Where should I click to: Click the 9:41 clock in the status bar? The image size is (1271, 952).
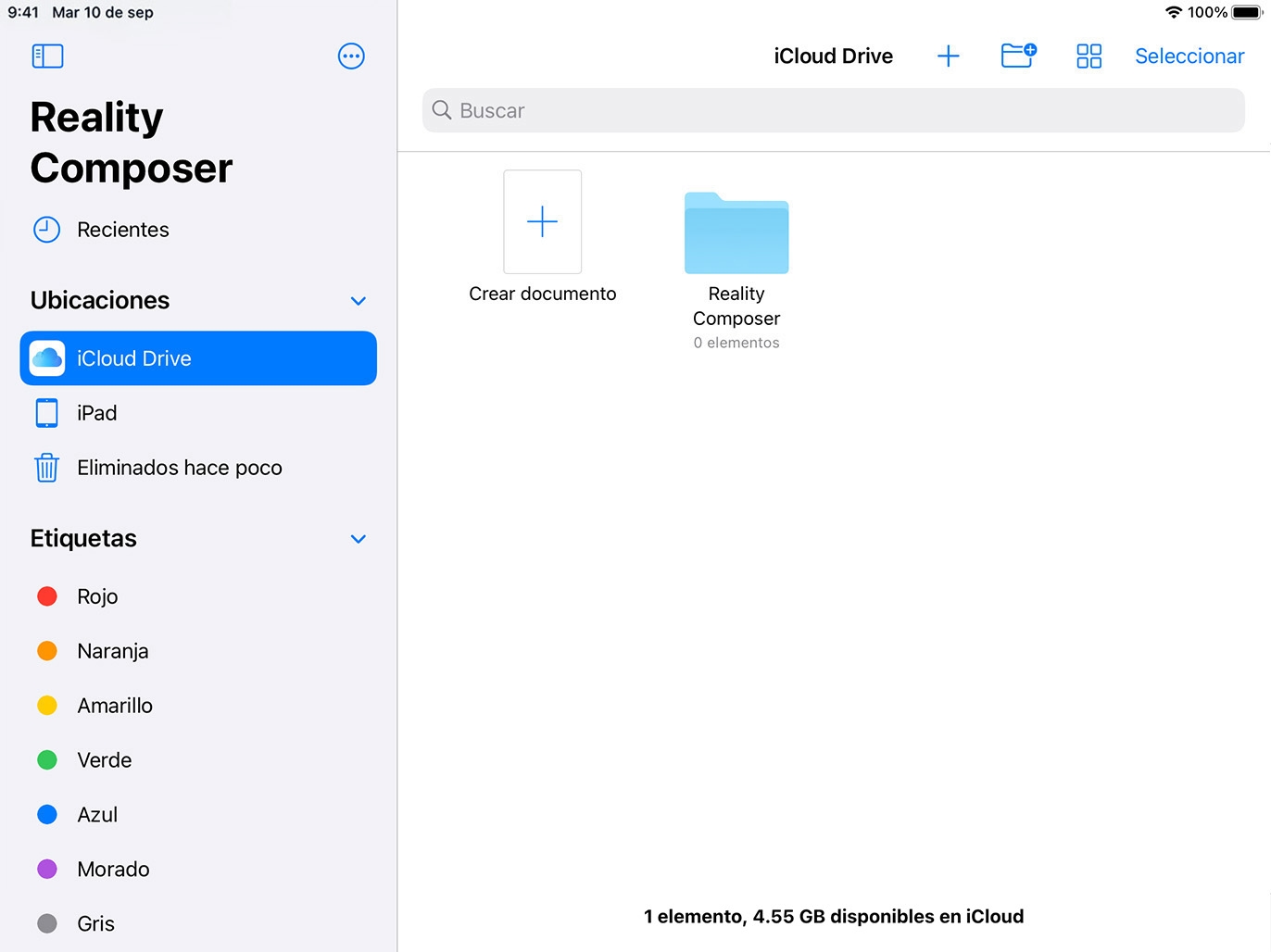pos(23,12)
